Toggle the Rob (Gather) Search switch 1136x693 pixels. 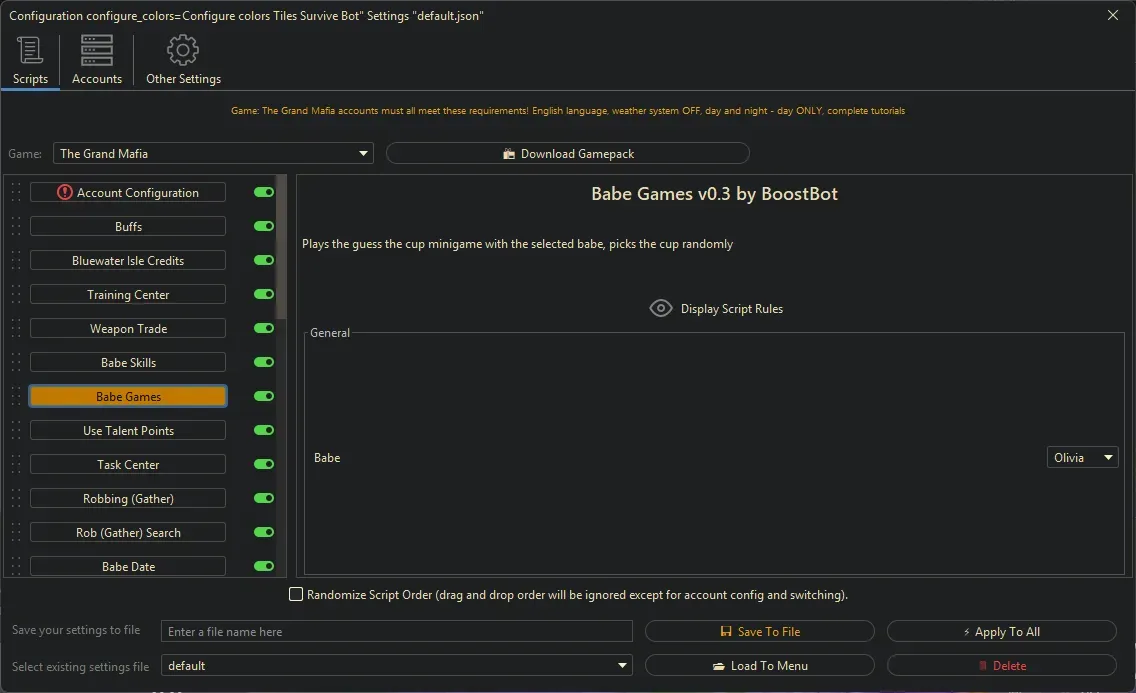264,532
